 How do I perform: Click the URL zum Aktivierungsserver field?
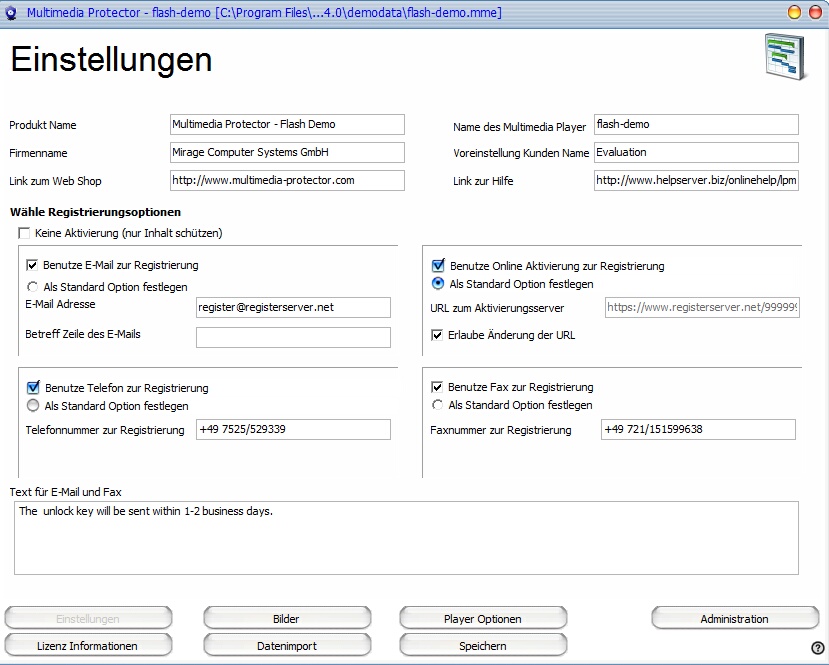coord(702,307)
